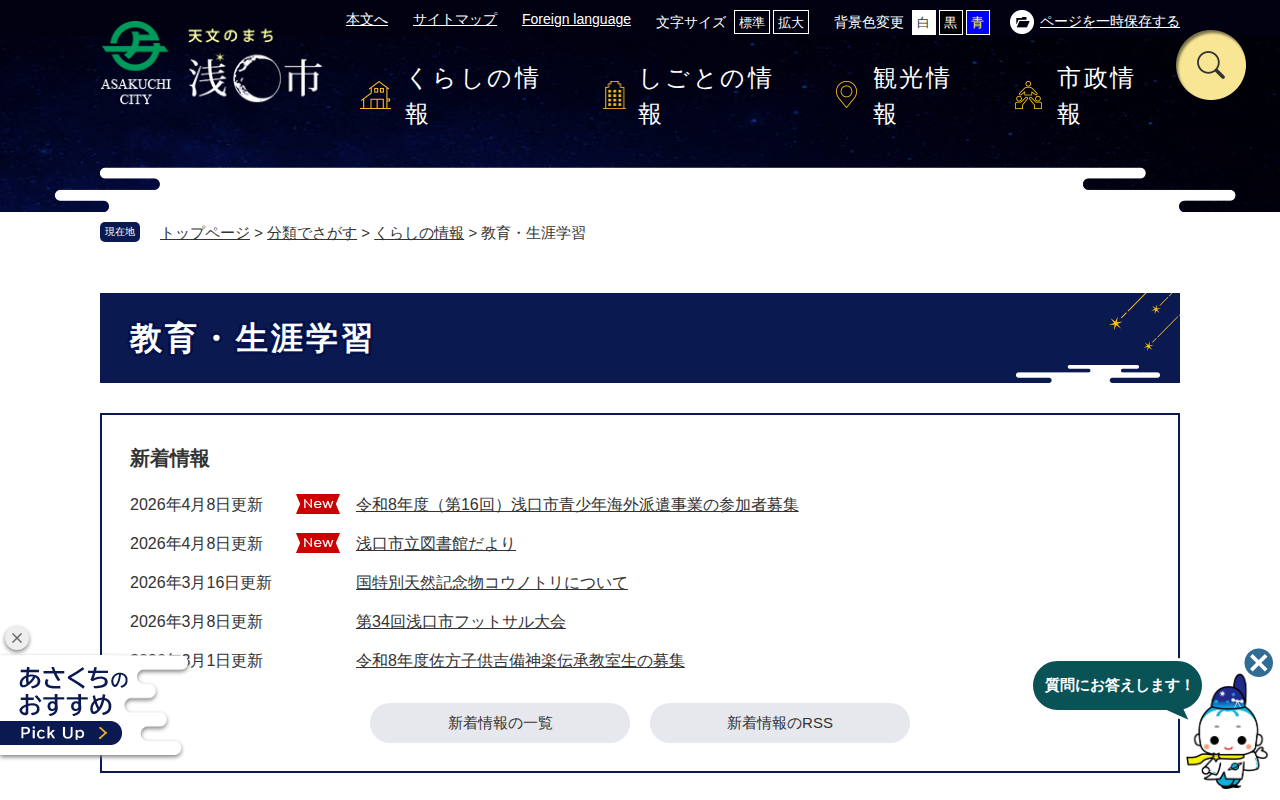This screenshot has height=800, width=1280.
Task: Open the chatbot mascot character
Action: [1227, 732]
